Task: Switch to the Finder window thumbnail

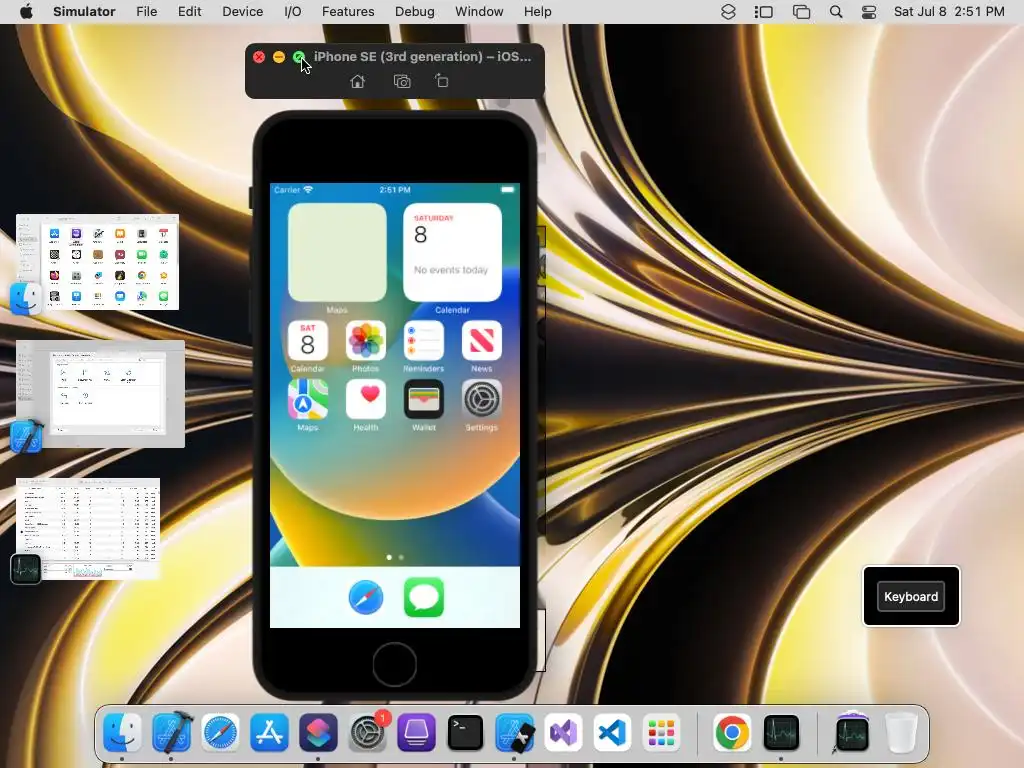Action: (x=97, y=262)
